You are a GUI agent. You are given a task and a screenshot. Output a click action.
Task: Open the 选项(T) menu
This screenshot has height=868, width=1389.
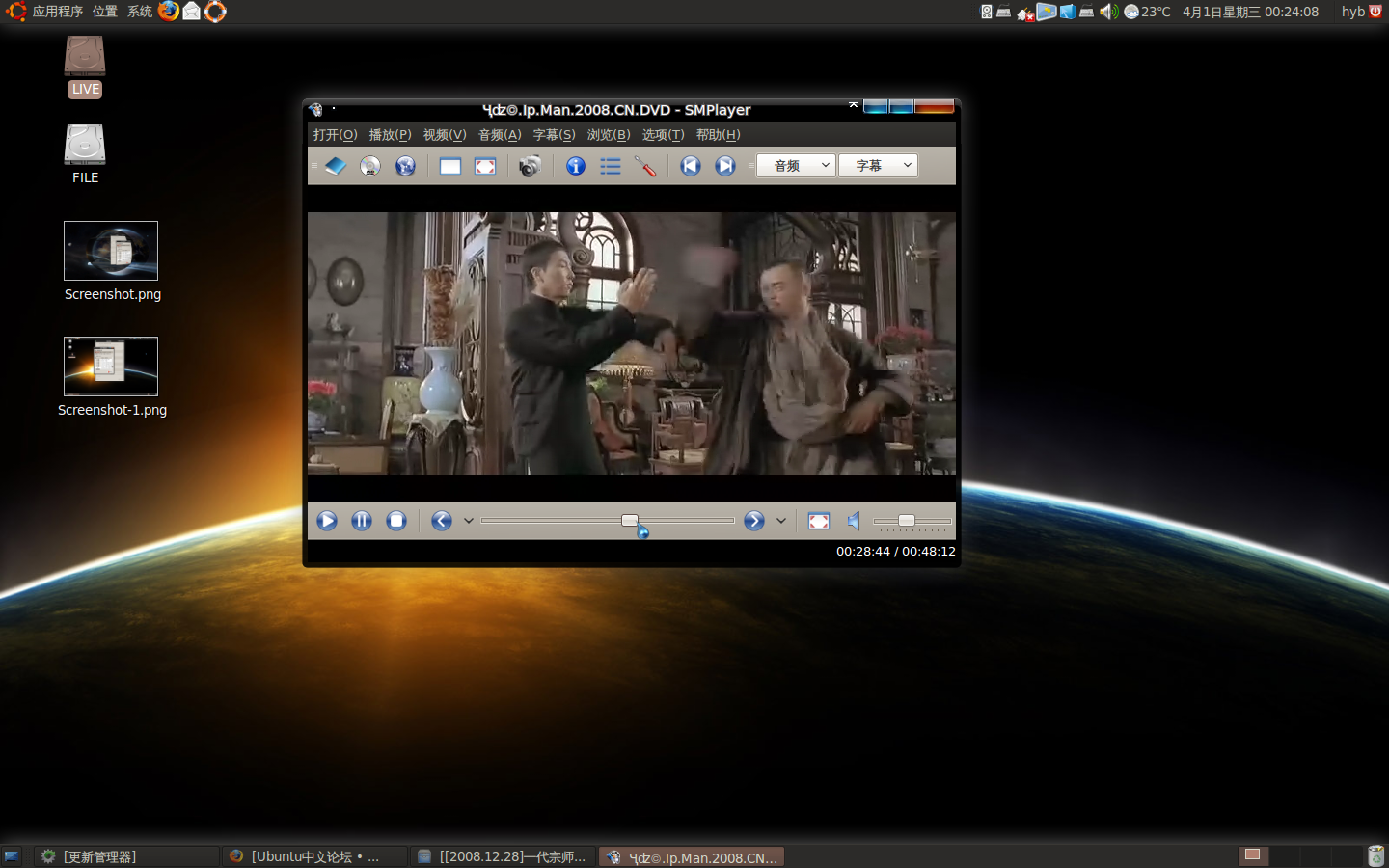[663, 135]
